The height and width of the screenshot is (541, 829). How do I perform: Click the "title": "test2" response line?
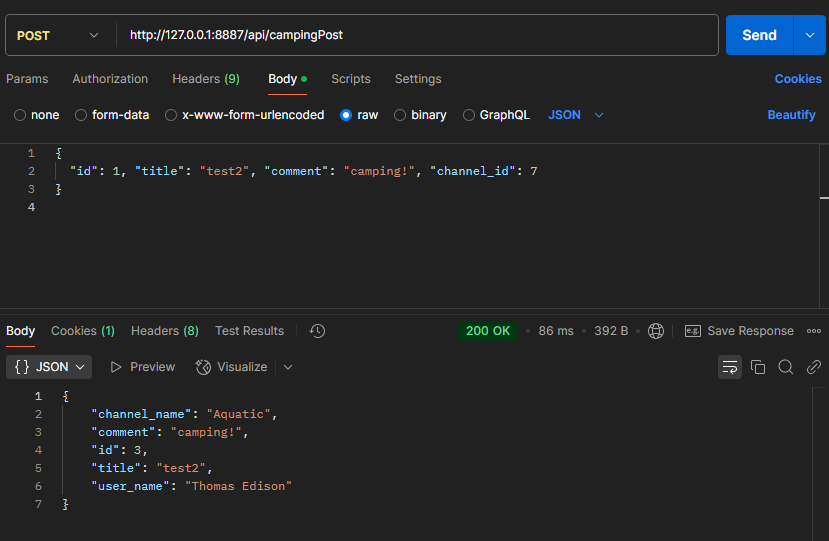click(x=152, y=468)
